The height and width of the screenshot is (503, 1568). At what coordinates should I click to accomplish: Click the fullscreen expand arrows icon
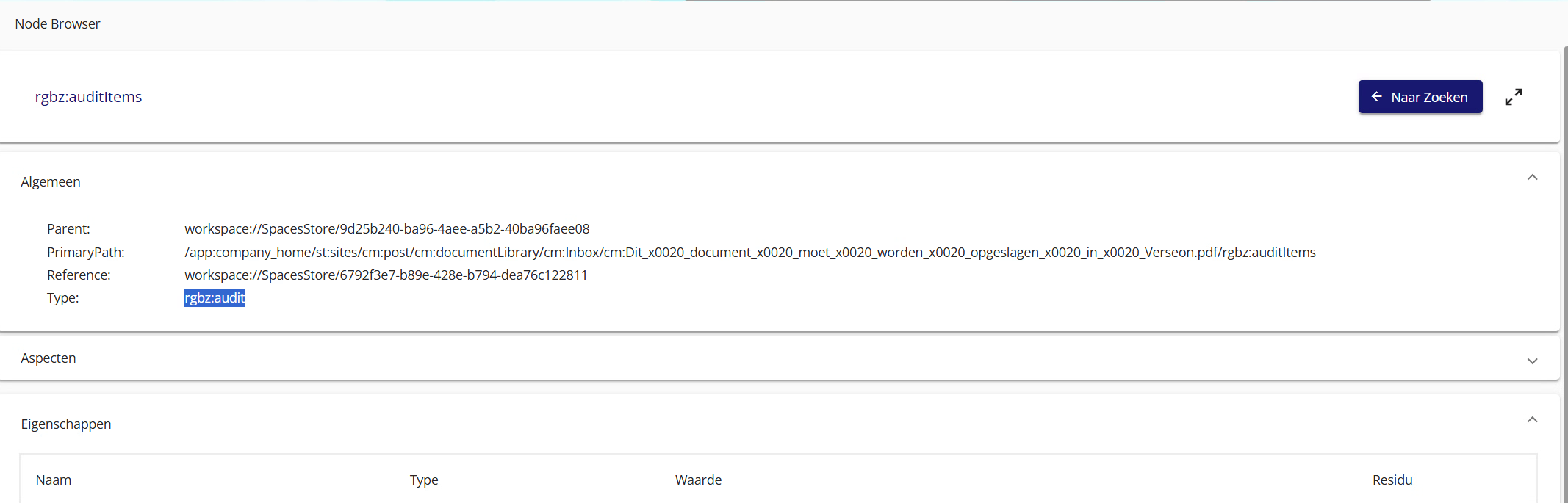coord(1513,97)
